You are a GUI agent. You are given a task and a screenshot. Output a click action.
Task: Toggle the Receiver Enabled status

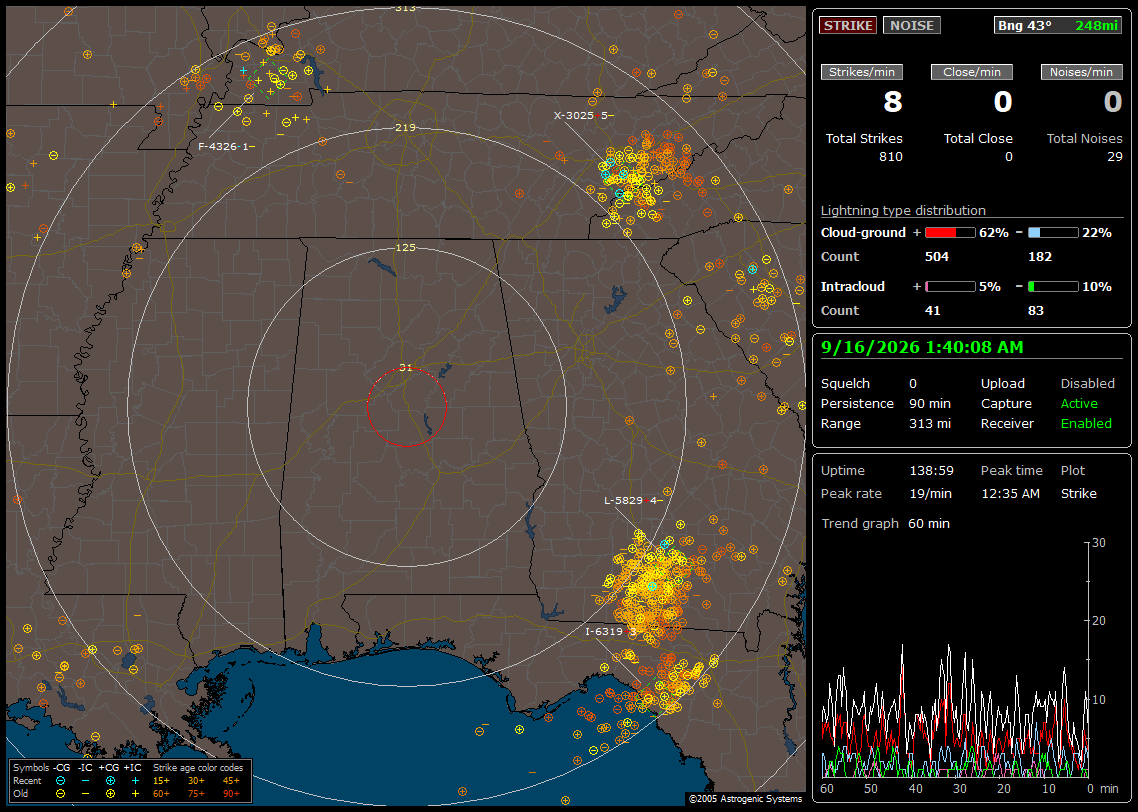point(1086,423)
